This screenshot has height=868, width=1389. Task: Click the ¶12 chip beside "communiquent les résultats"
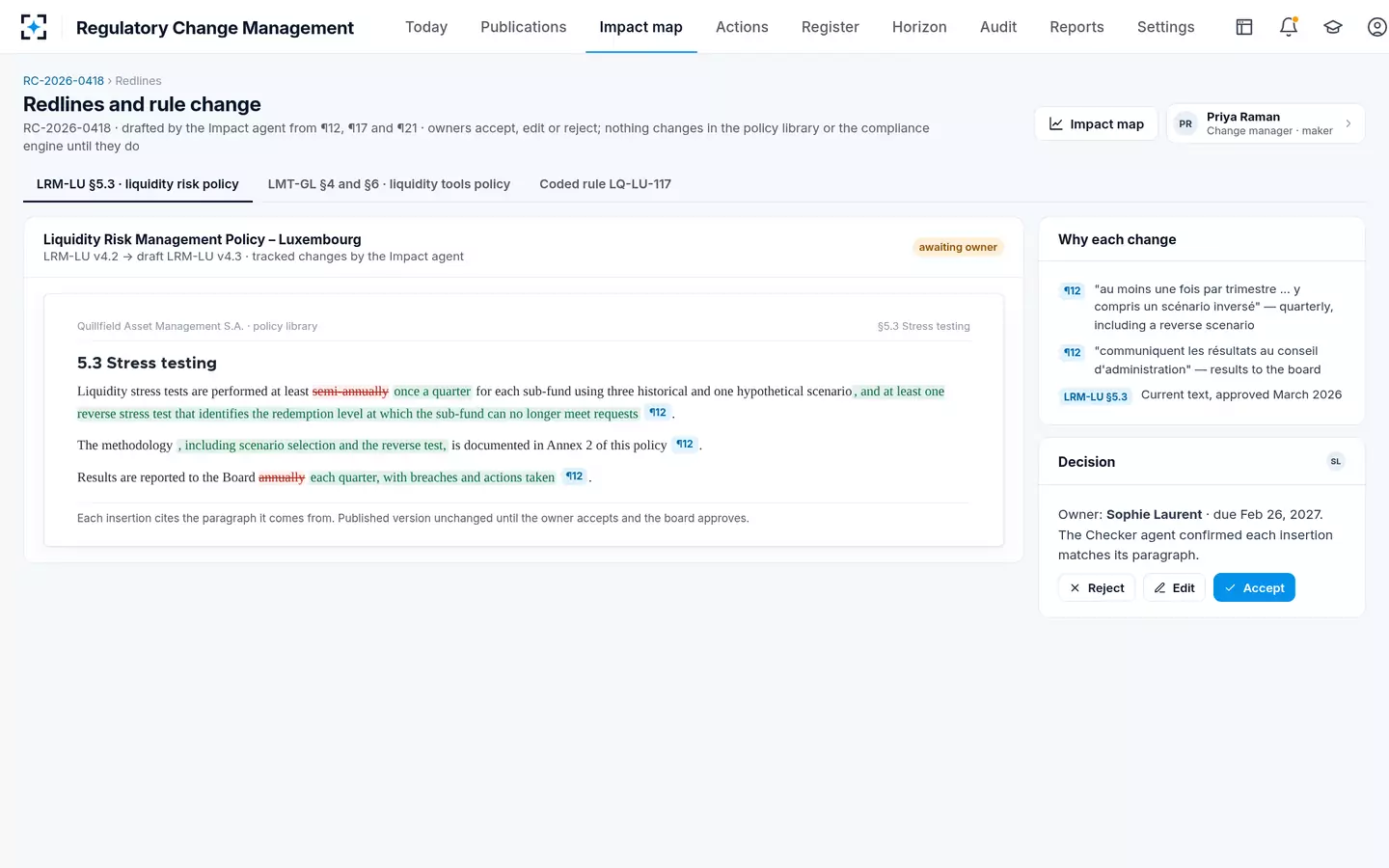1073,352
